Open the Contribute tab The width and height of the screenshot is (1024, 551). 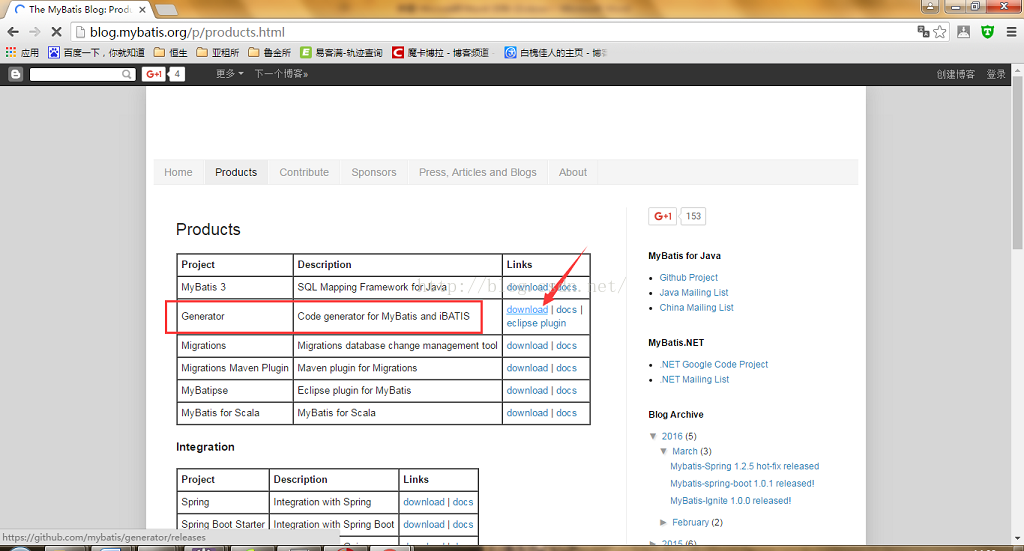[x=304, y=172]
